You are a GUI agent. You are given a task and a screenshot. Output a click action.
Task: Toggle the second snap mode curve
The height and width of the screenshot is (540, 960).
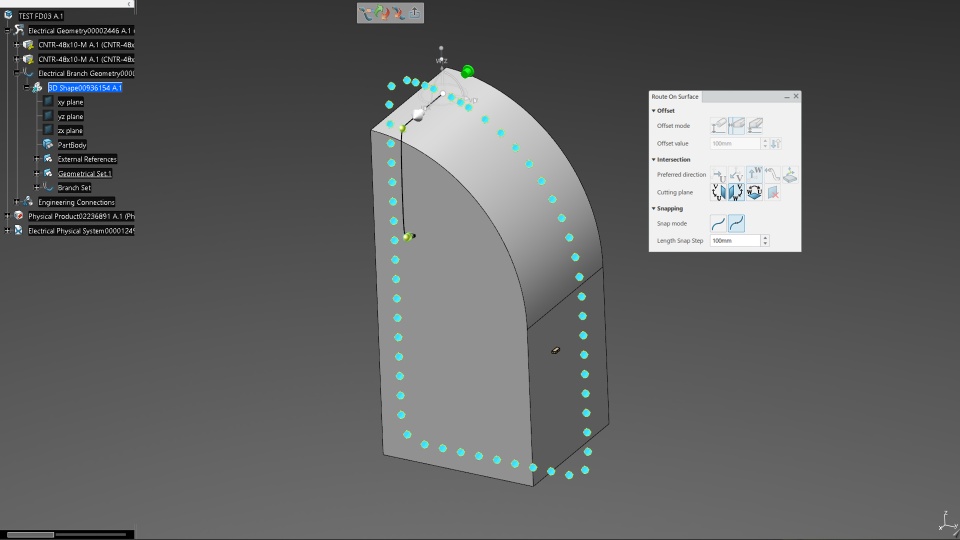[x=737, y=223]
